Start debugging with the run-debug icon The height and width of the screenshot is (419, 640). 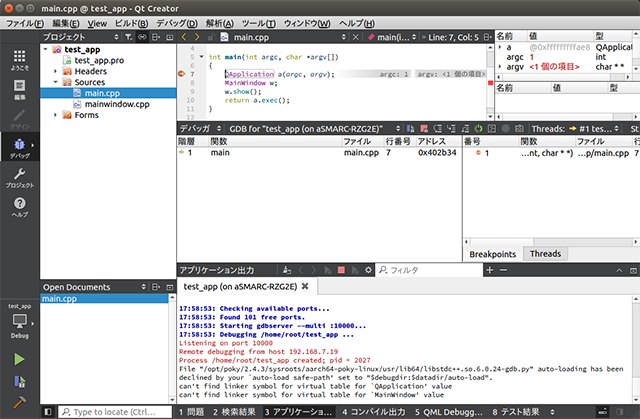click(19, 381)
